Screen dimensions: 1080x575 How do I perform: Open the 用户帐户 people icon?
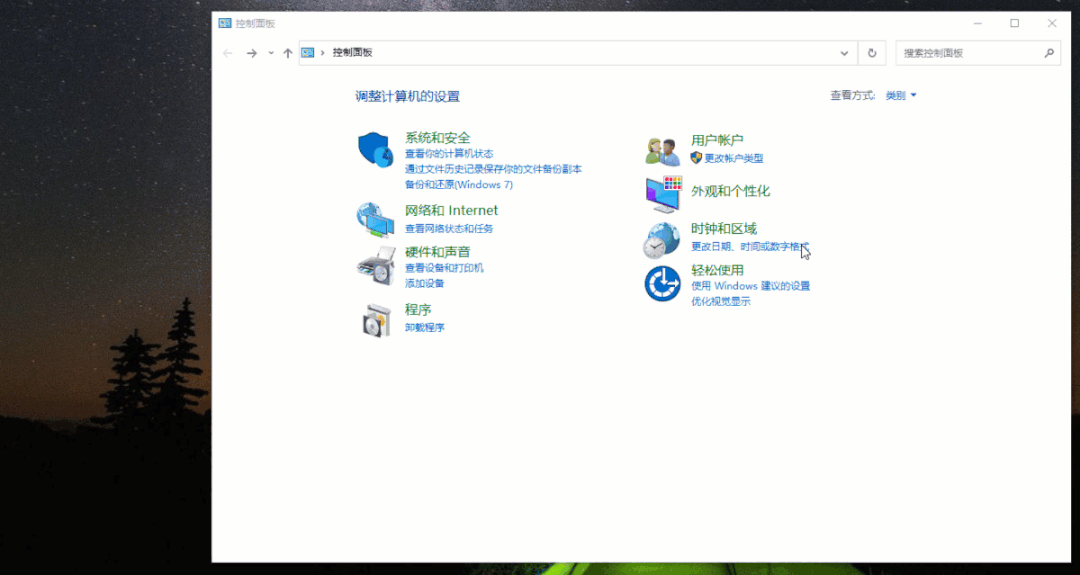[663, 151]
